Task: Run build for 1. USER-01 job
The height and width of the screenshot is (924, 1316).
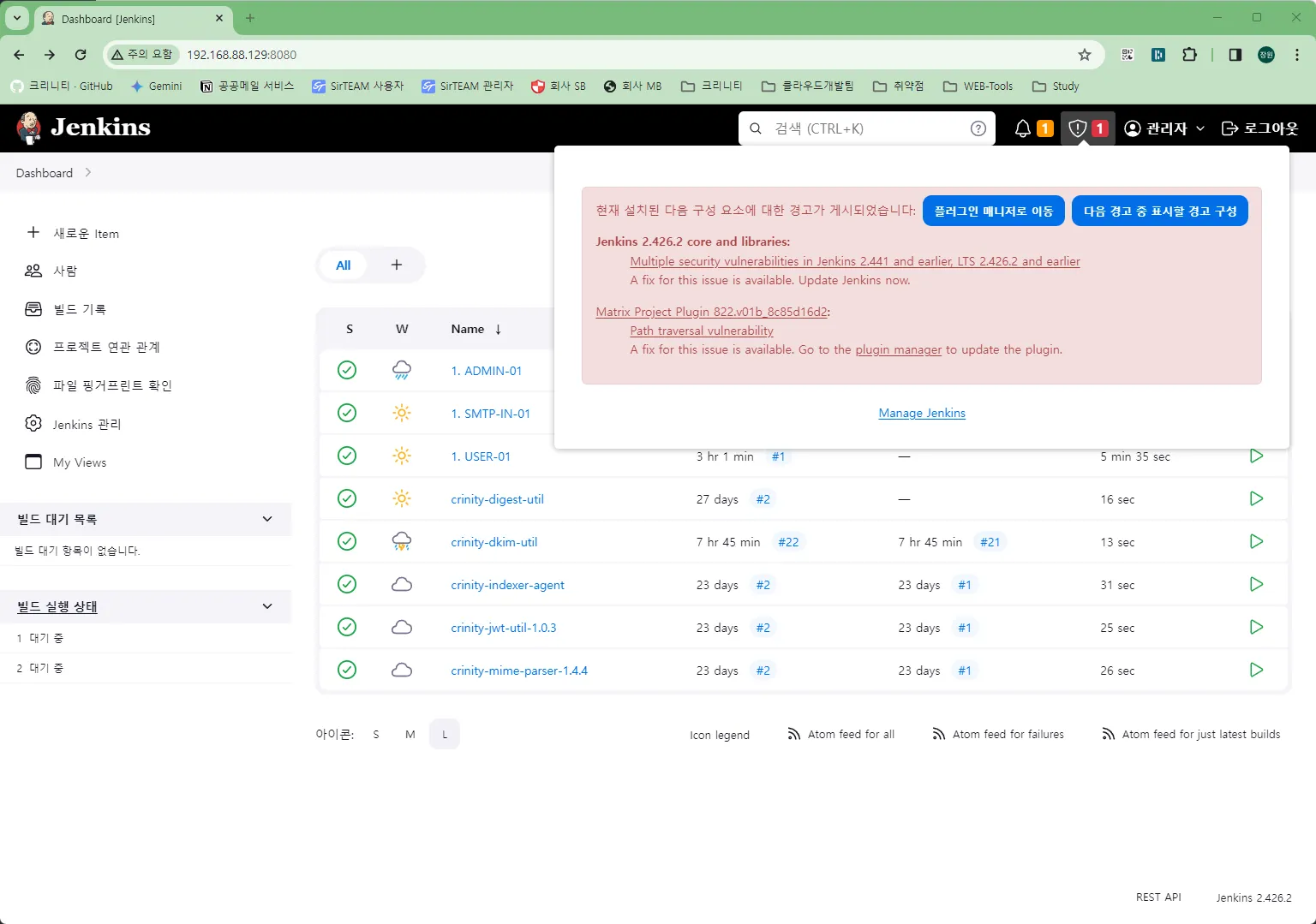Action: (x=1256, y=456)
